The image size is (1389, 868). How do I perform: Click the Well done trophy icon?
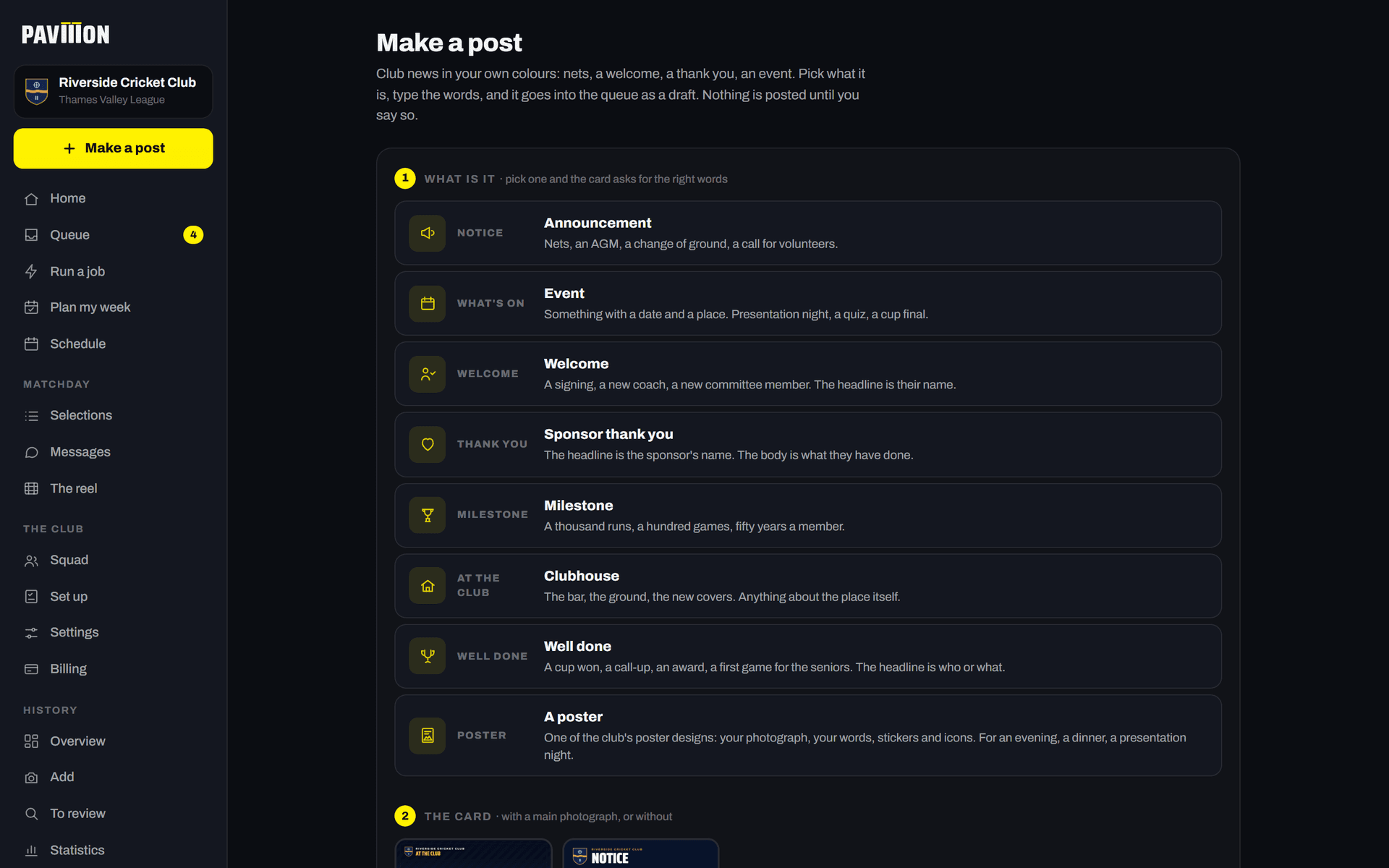point(428,656)
